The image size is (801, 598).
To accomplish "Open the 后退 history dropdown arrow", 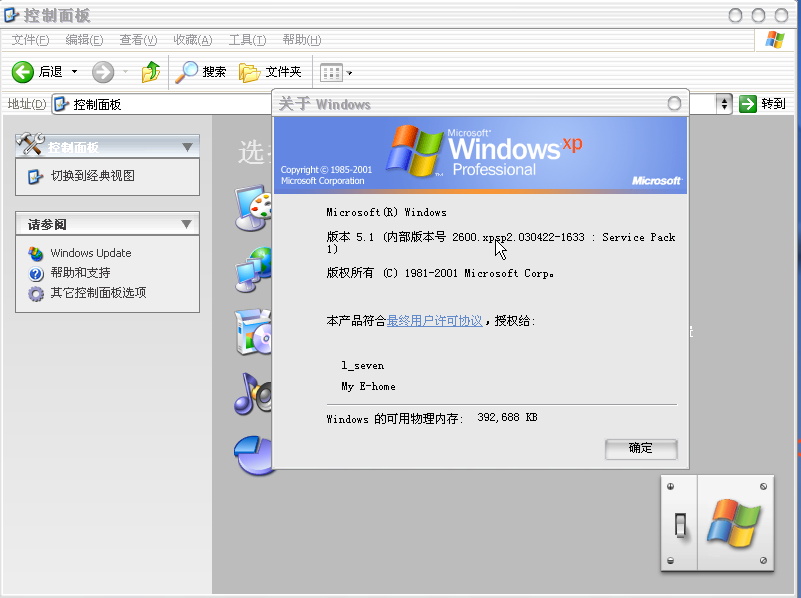I will click(75, 72).
